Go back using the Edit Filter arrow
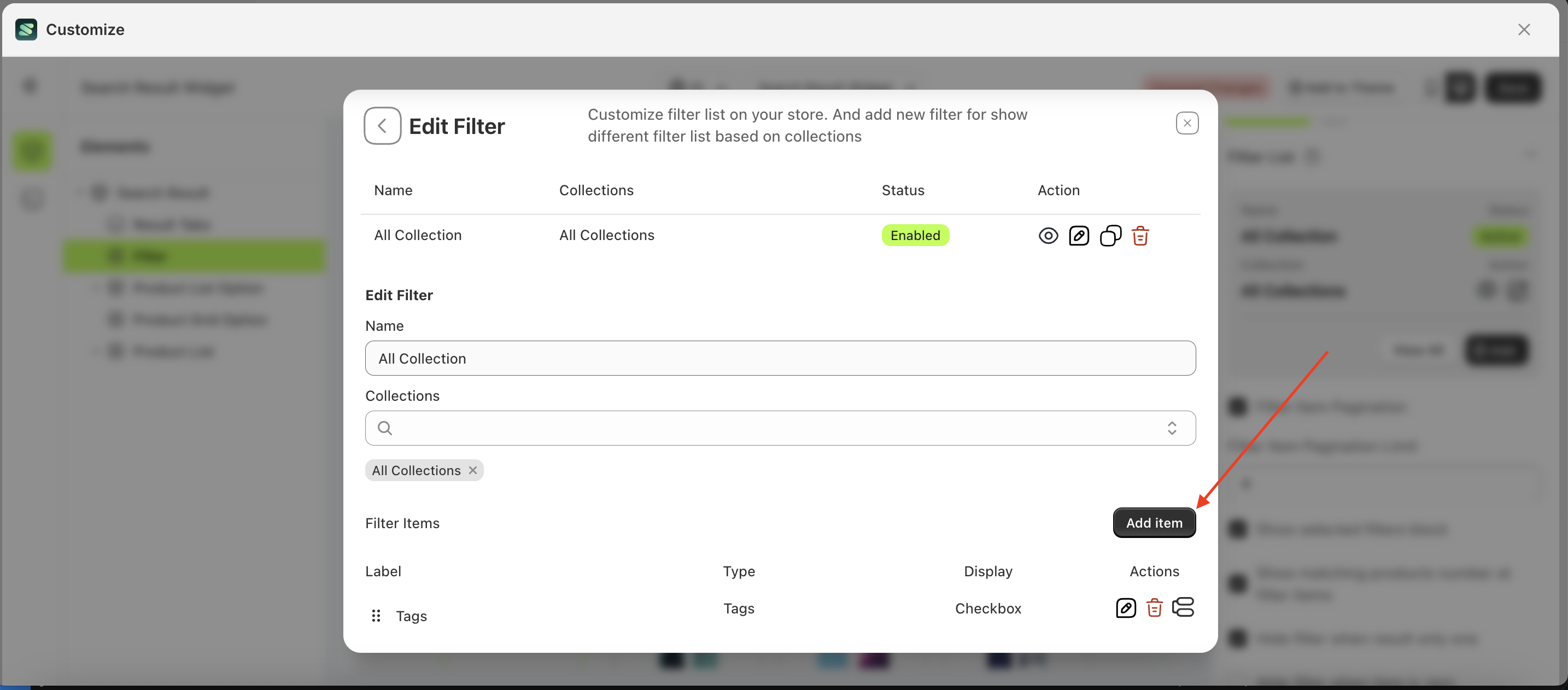This screenshot has height=690, width=1568. (x=382, y=125)
